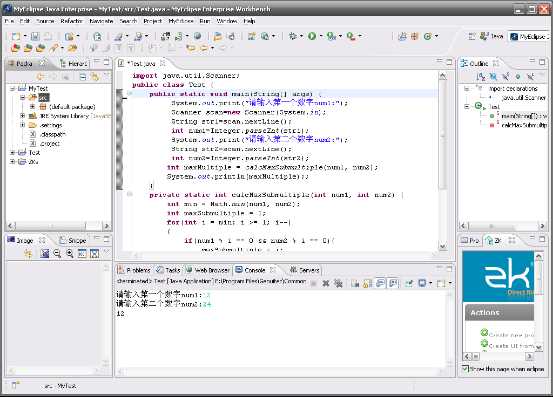Click the Back arrow in the Package Explorer toolbar

point(40,77)
